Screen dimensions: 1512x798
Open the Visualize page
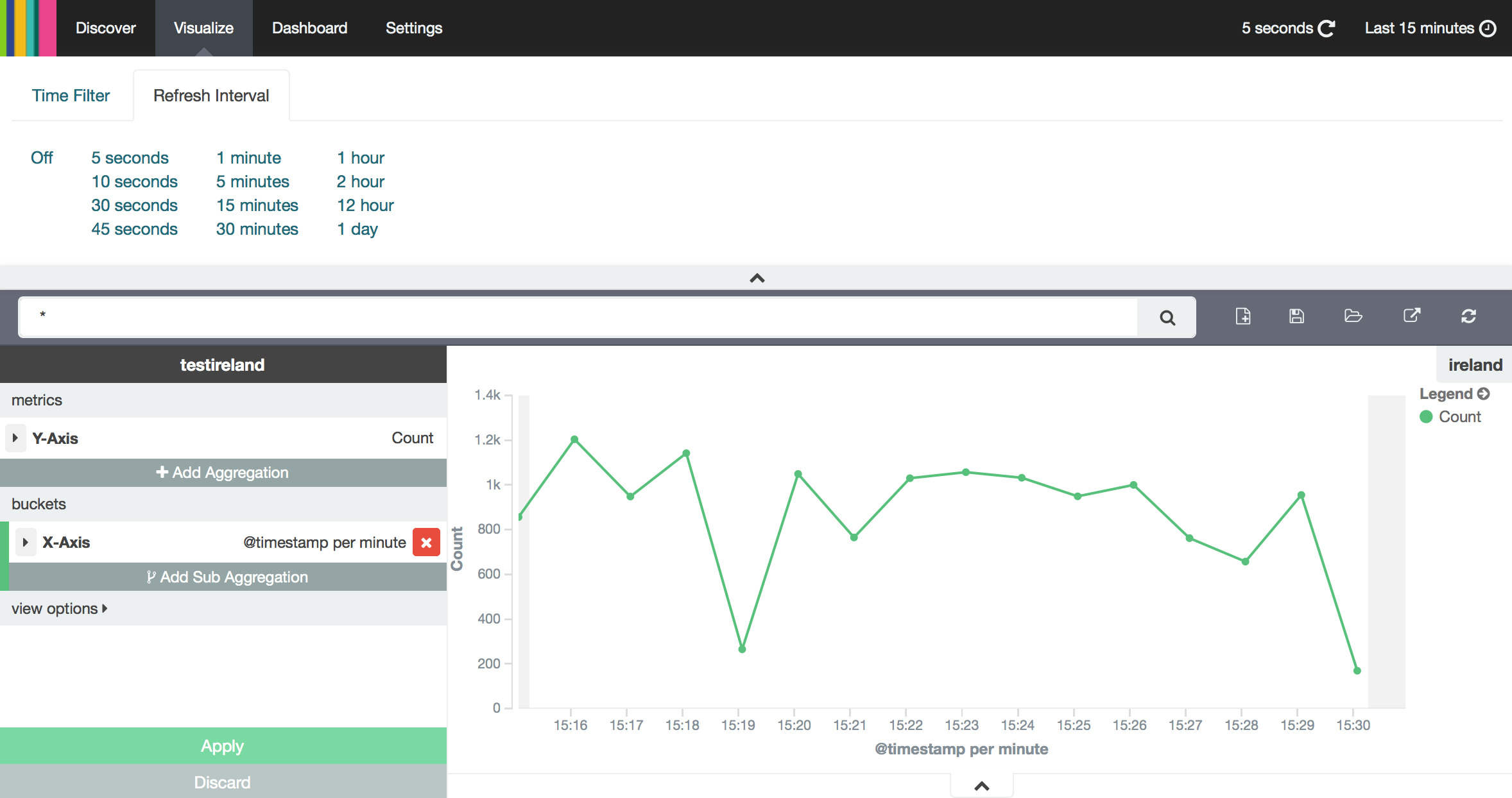pyautogui.click(x=203, y=28)
